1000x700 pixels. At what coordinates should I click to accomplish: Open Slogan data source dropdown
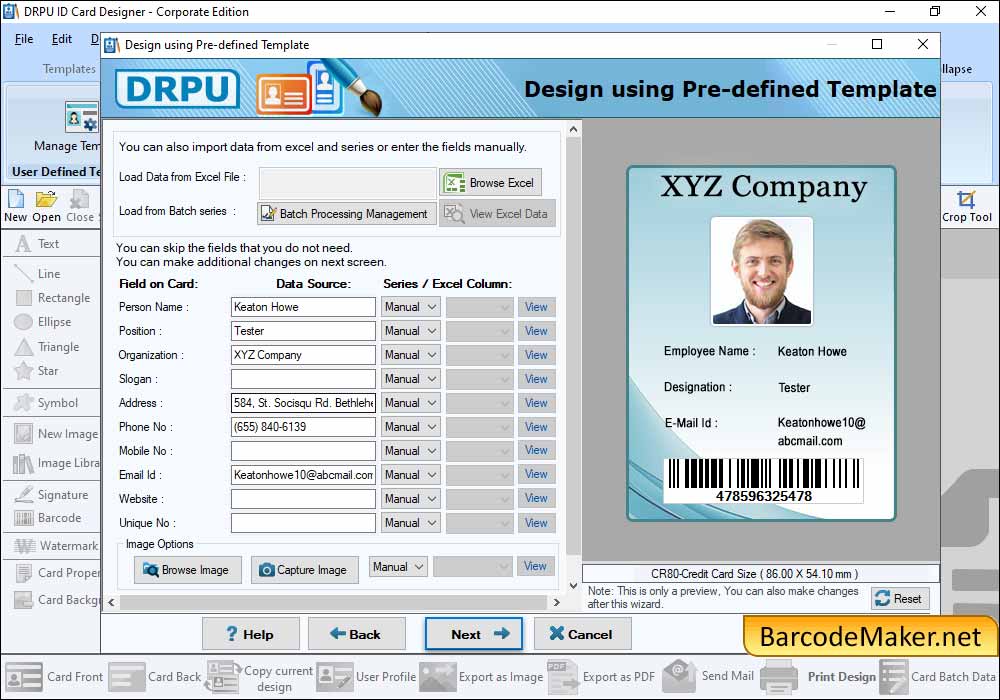coord(411,379)
